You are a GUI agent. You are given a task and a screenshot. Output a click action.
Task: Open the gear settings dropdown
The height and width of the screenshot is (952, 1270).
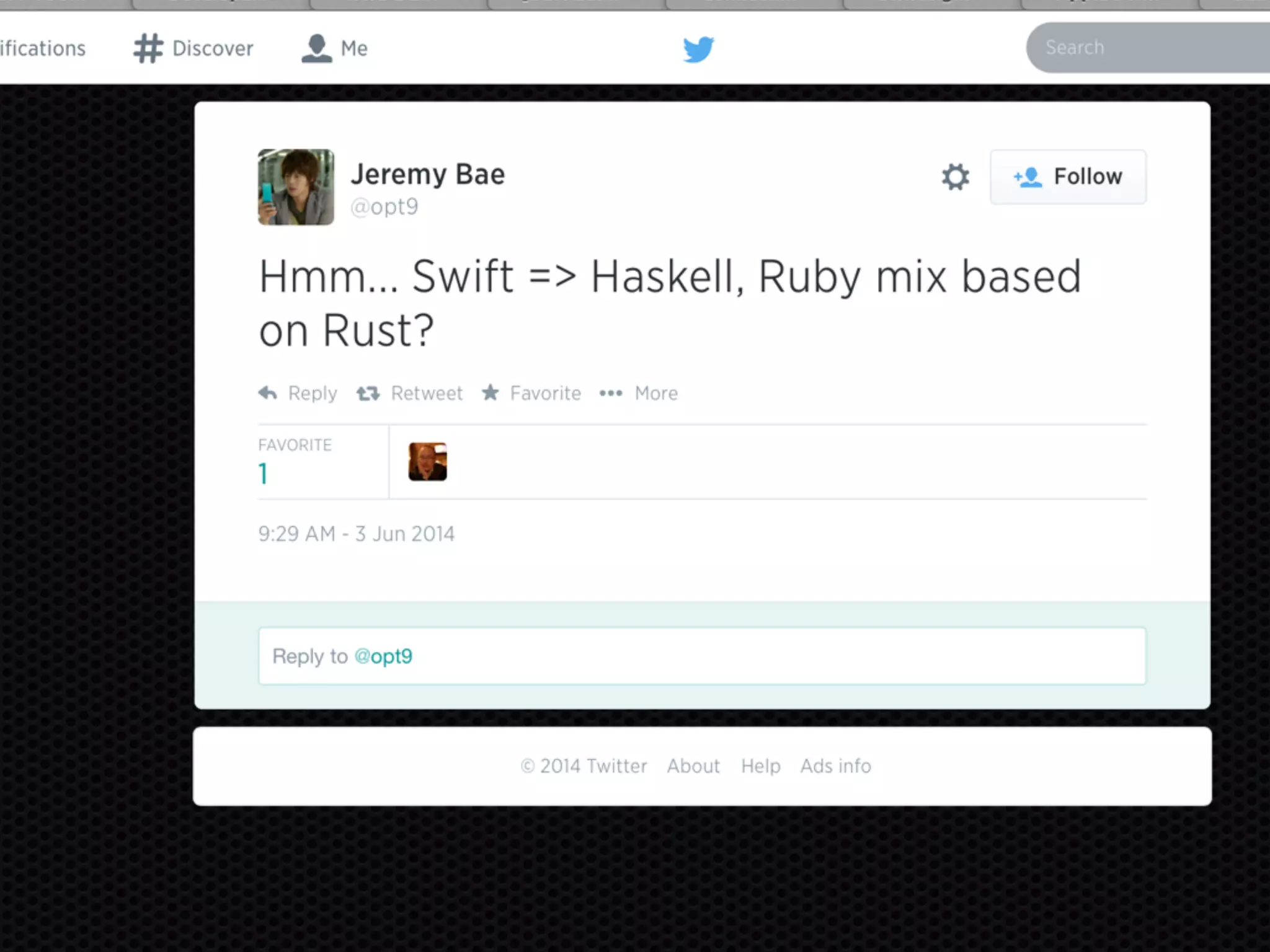(x=955, y=177)
